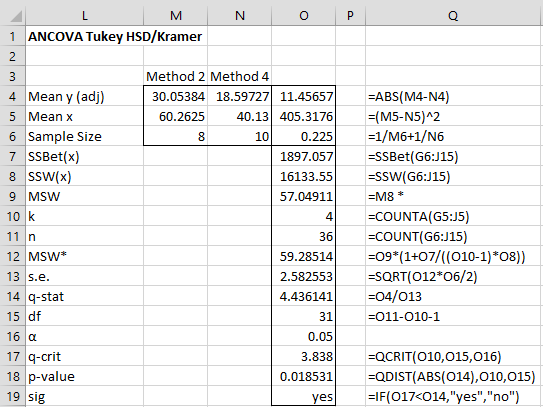
Task: Select the q-crit value 3.838
Action: [303, 356]
